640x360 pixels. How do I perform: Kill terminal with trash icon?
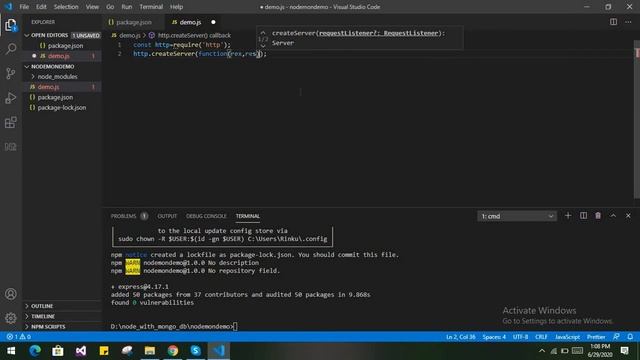(x=598, y=216)
